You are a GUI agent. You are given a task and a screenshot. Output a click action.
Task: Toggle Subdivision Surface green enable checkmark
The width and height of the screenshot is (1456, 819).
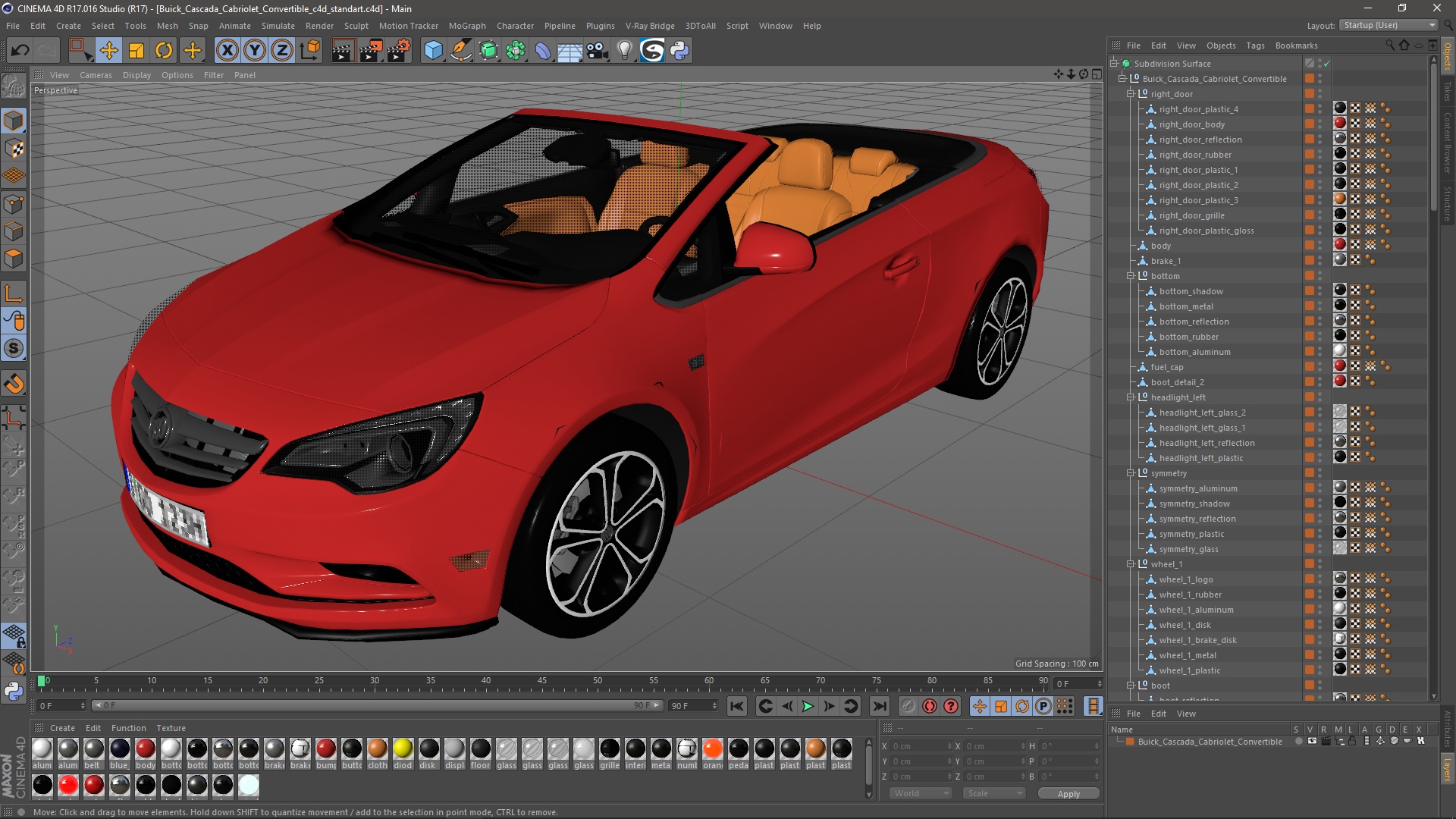[1327, 64]
